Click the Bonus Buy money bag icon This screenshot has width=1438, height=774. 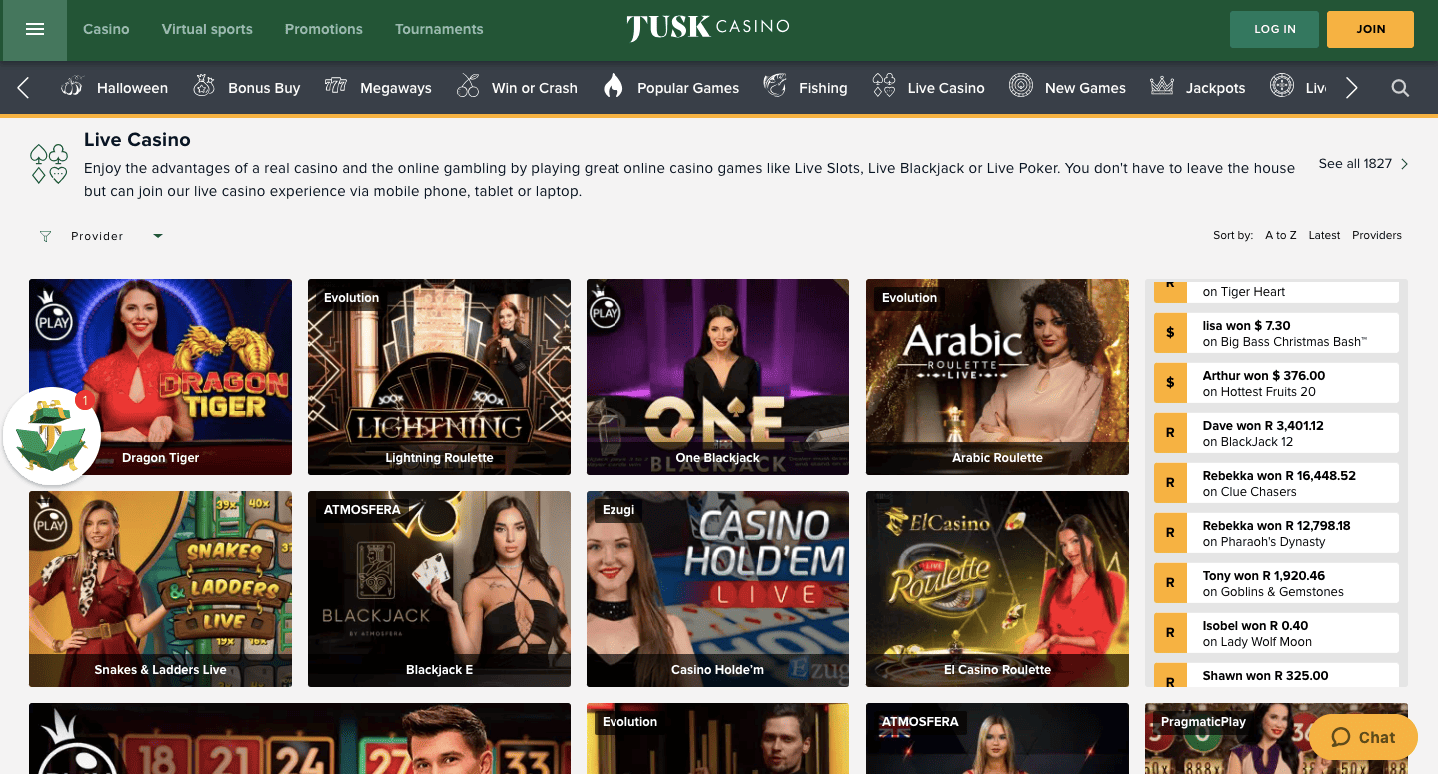[204, 87]
